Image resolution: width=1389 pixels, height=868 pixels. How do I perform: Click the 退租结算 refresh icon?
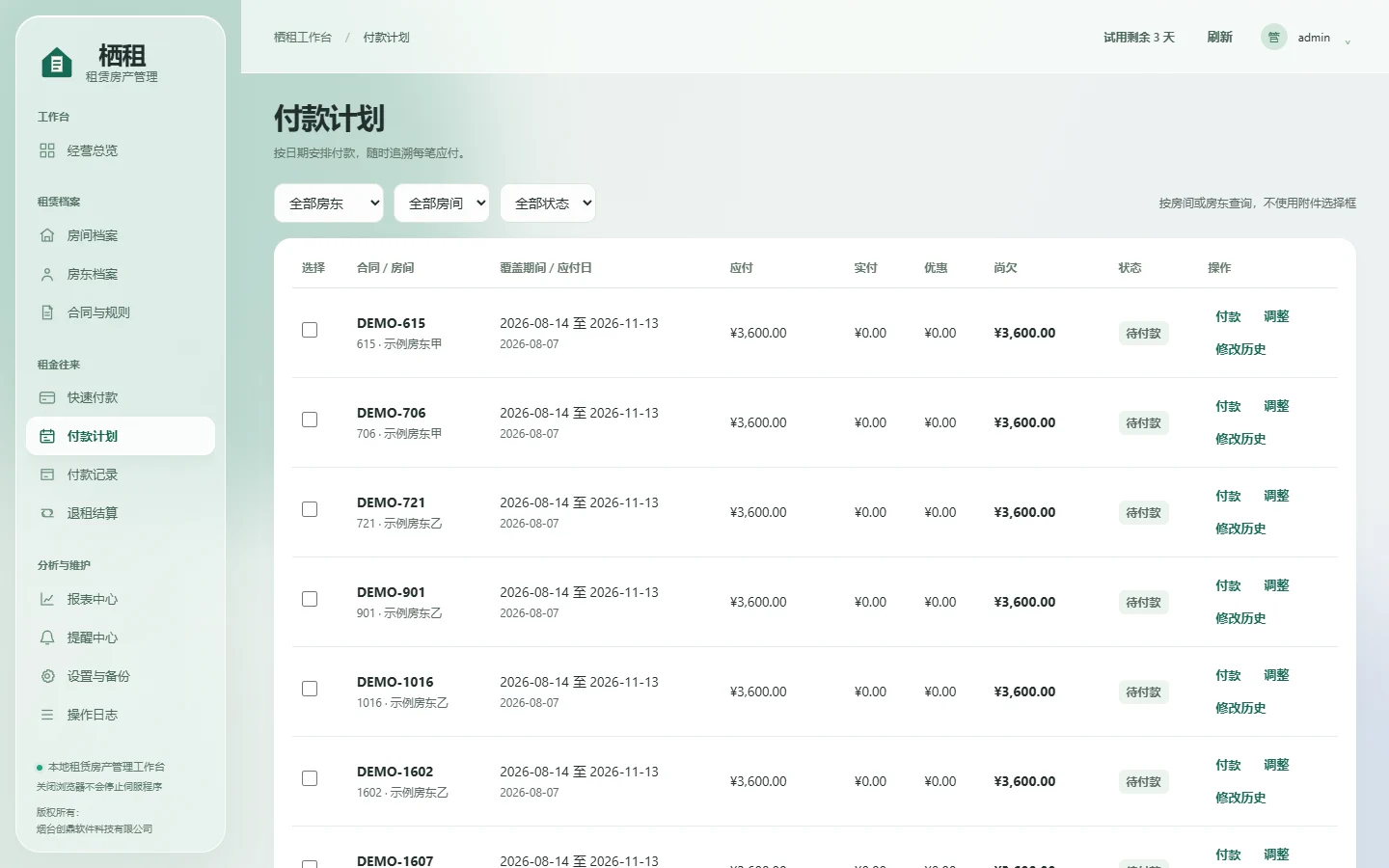pos(47,513)
